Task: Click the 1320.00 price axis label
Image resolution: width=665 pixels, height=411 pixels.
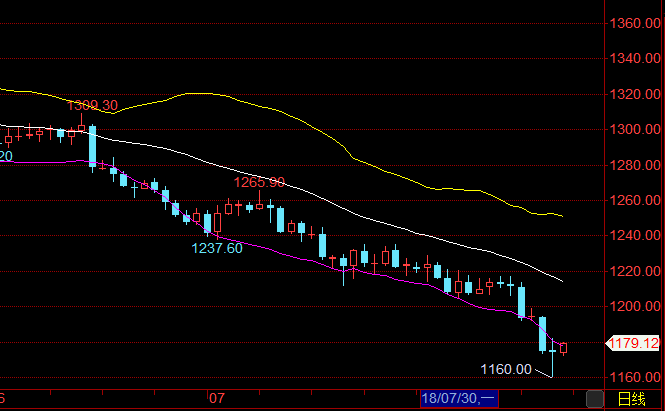Action: (x=634, y=94)
